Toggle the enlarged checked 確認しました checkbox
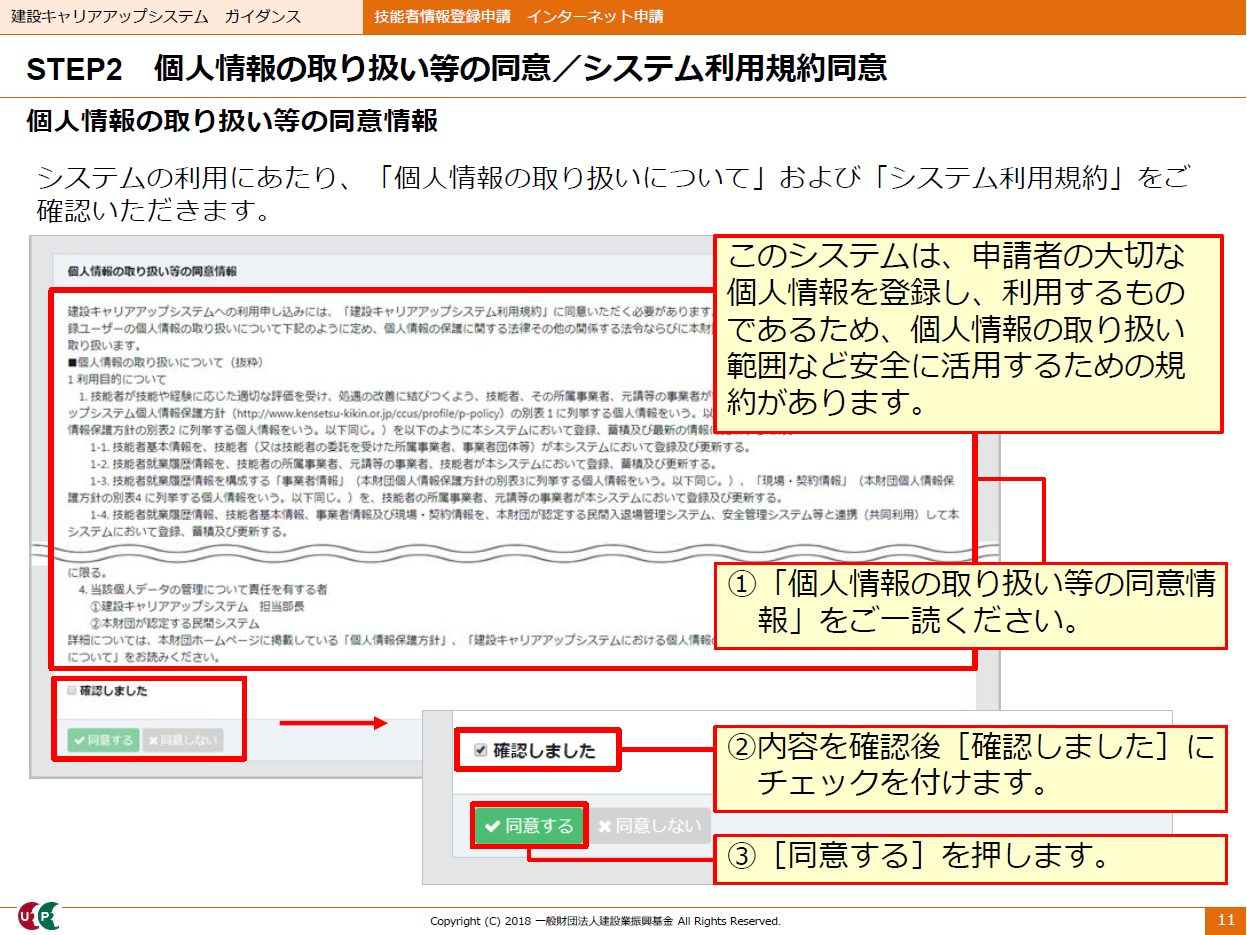Viewport: 1247px width, 935px height. point(481,750)
